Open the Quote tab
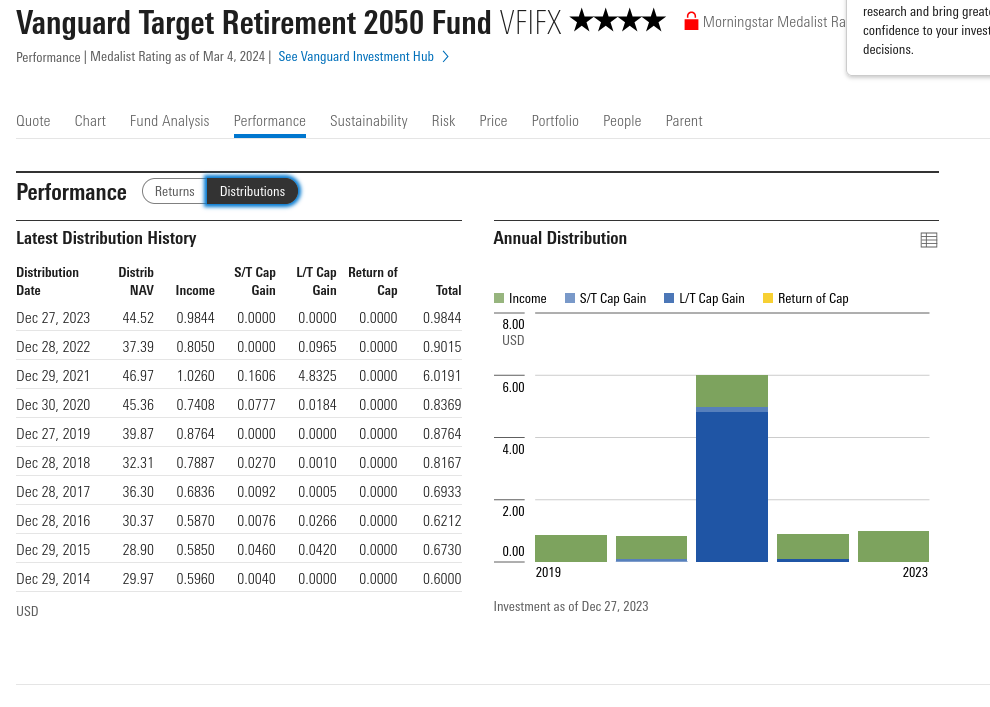The width and height of the screenshot is (990, 707). [x=33, y=121]
